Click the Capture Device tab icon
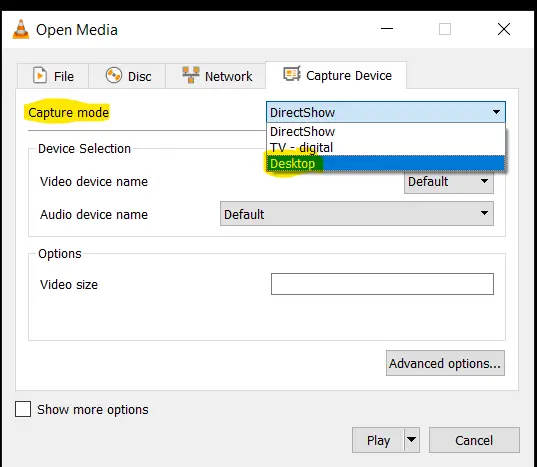 pyautogui.click(x=292, y=74)
